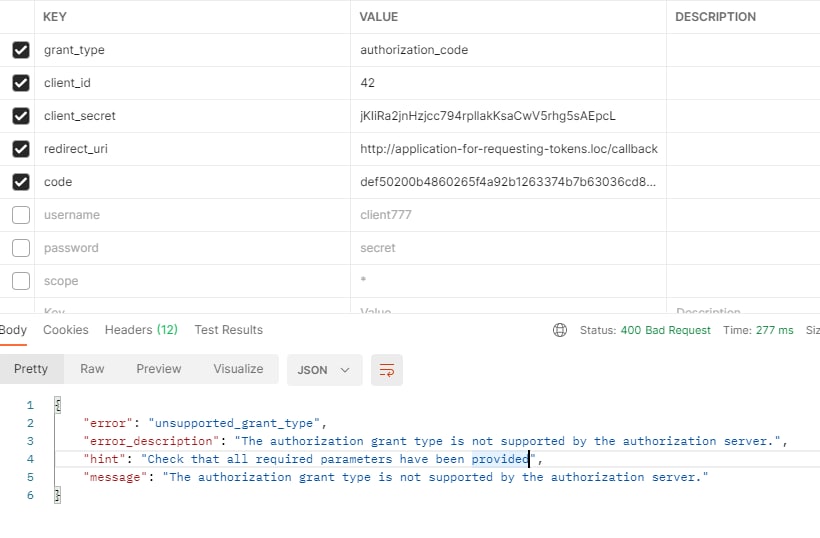Disable the client_secret parameter checkbox

[21, 116]
